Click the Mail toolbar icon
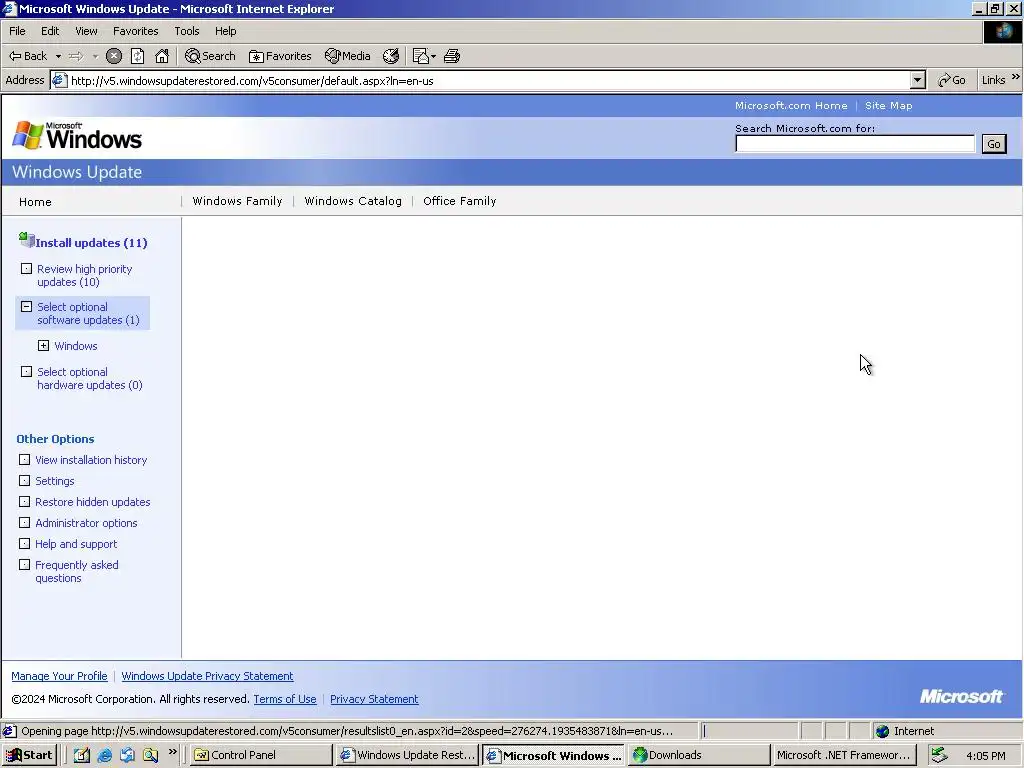 pos(421,56)
